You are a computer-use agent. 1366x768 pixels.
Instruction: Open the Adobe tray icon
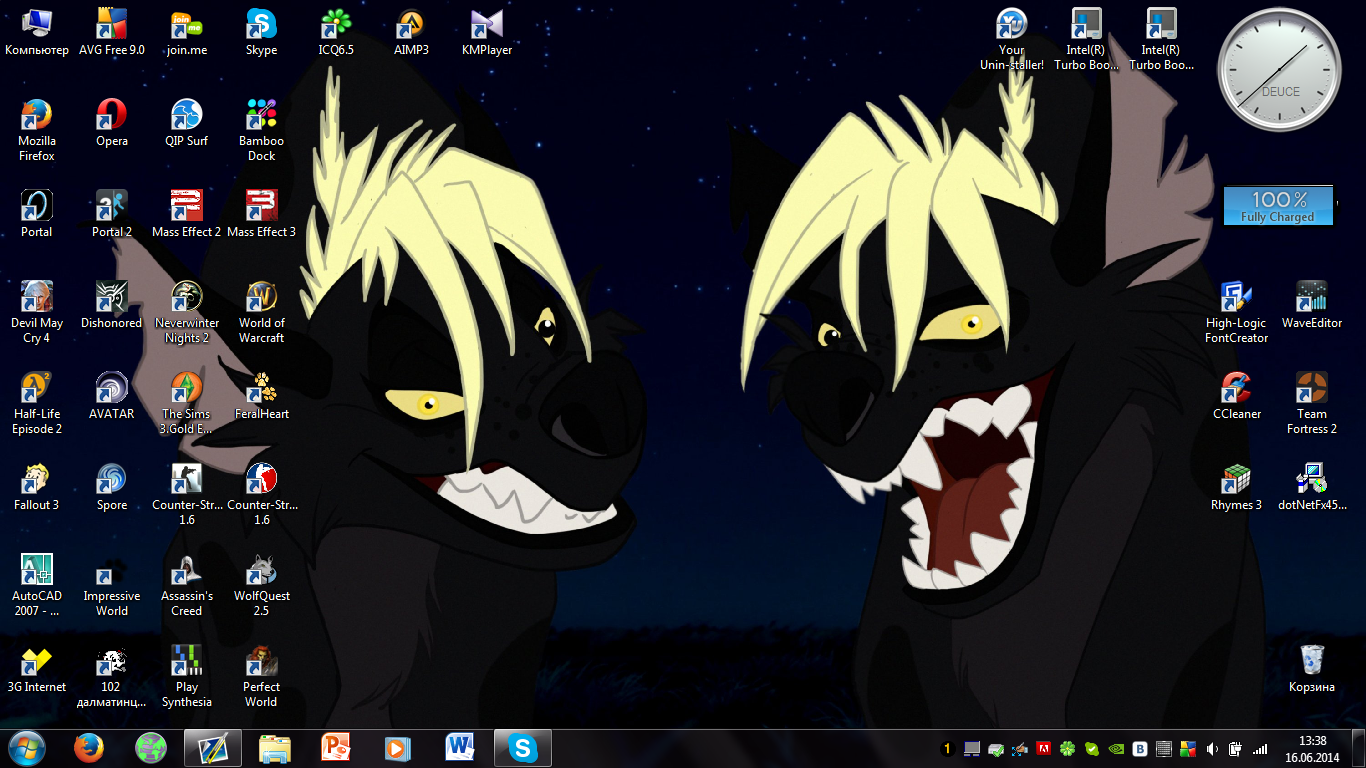click(x=1044, y=749)
